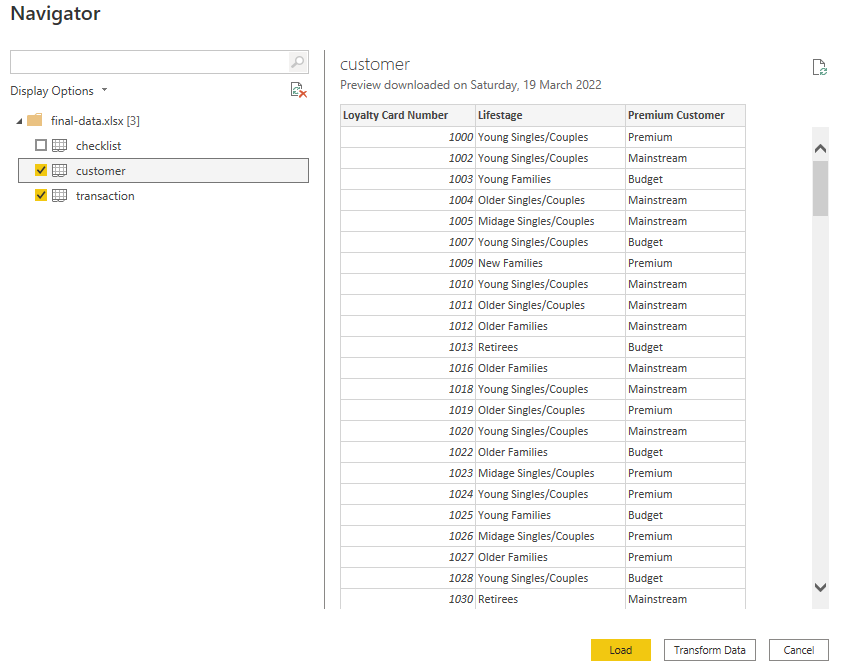The width and height of the screenshot is (849, 671).
Task: Click the clear selections icon
Action: tap(298, 90)
